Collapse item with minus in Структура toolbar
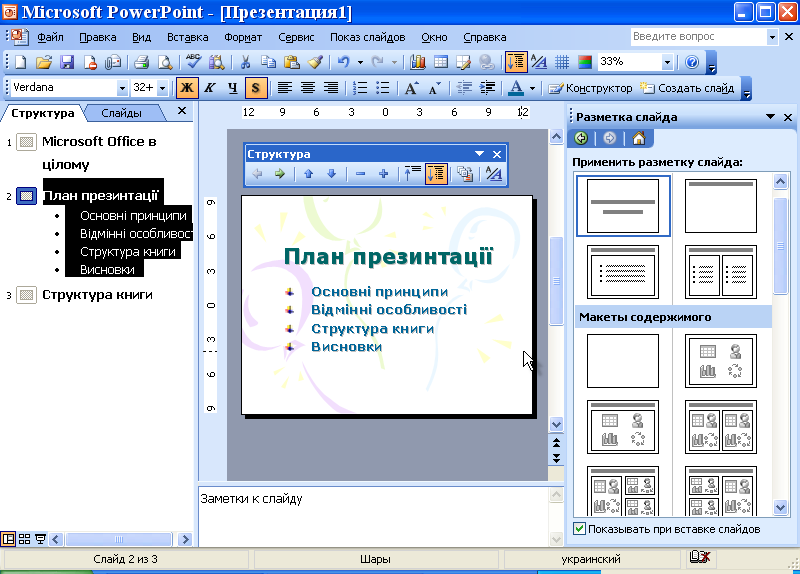Viewport: 800px width, 574px height. 360,174
